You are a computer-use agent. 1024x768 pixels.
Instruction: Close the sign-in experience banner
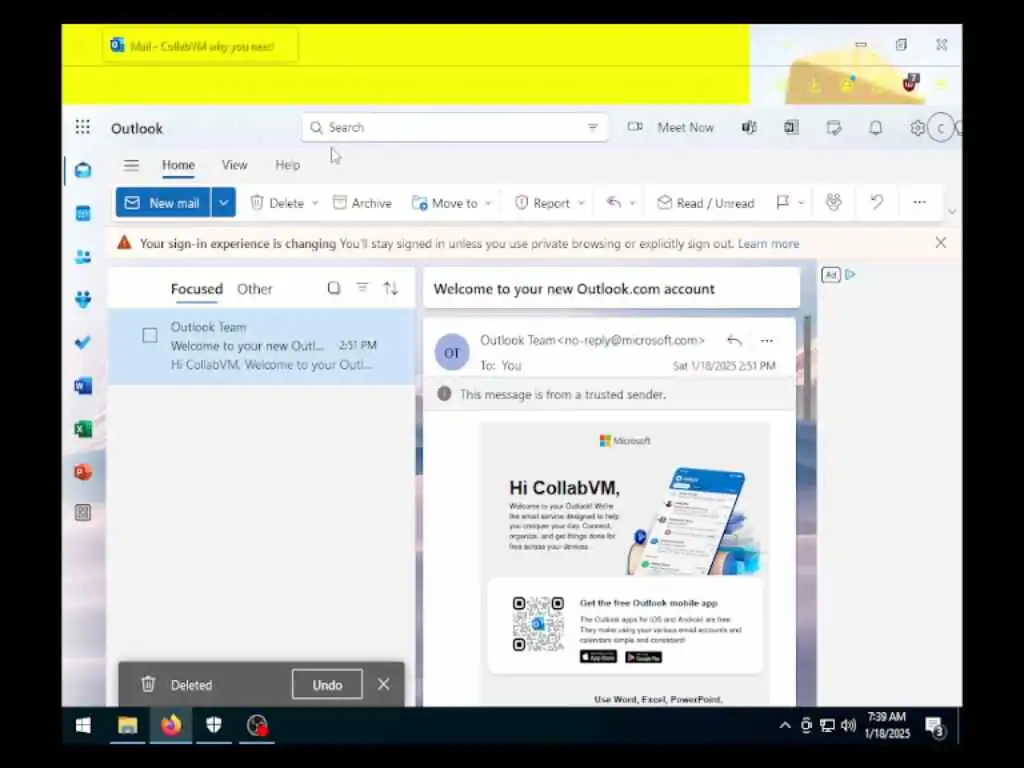pos(940,242)
